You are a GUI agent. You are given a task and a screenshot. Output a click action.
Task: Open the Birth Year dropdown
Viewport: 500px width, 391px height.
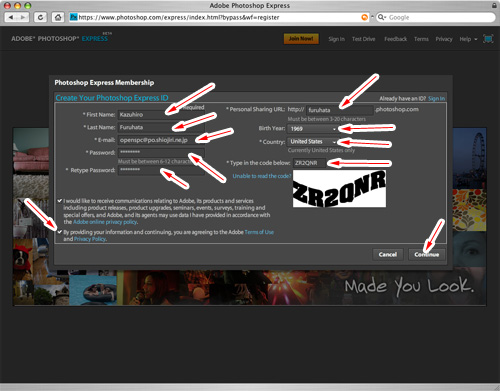(x=312, y=129)
